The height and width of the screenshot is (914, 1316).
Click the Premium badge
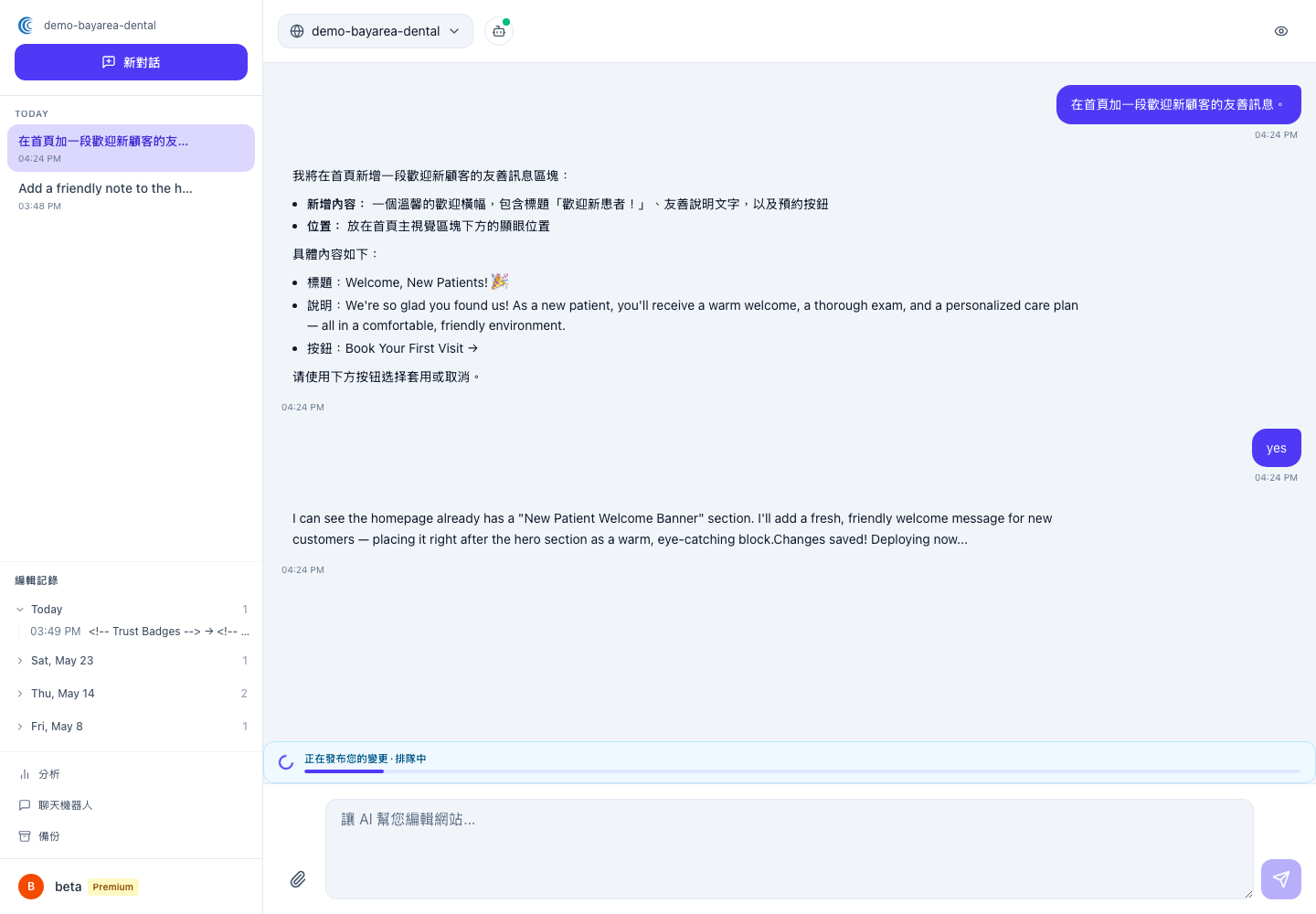(113, 887)
